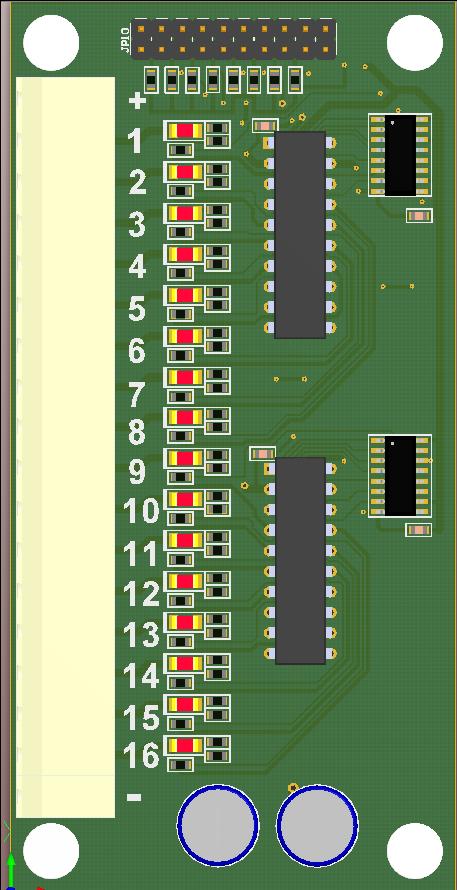Select the red LED beside number 2

[x=186, y=171]
